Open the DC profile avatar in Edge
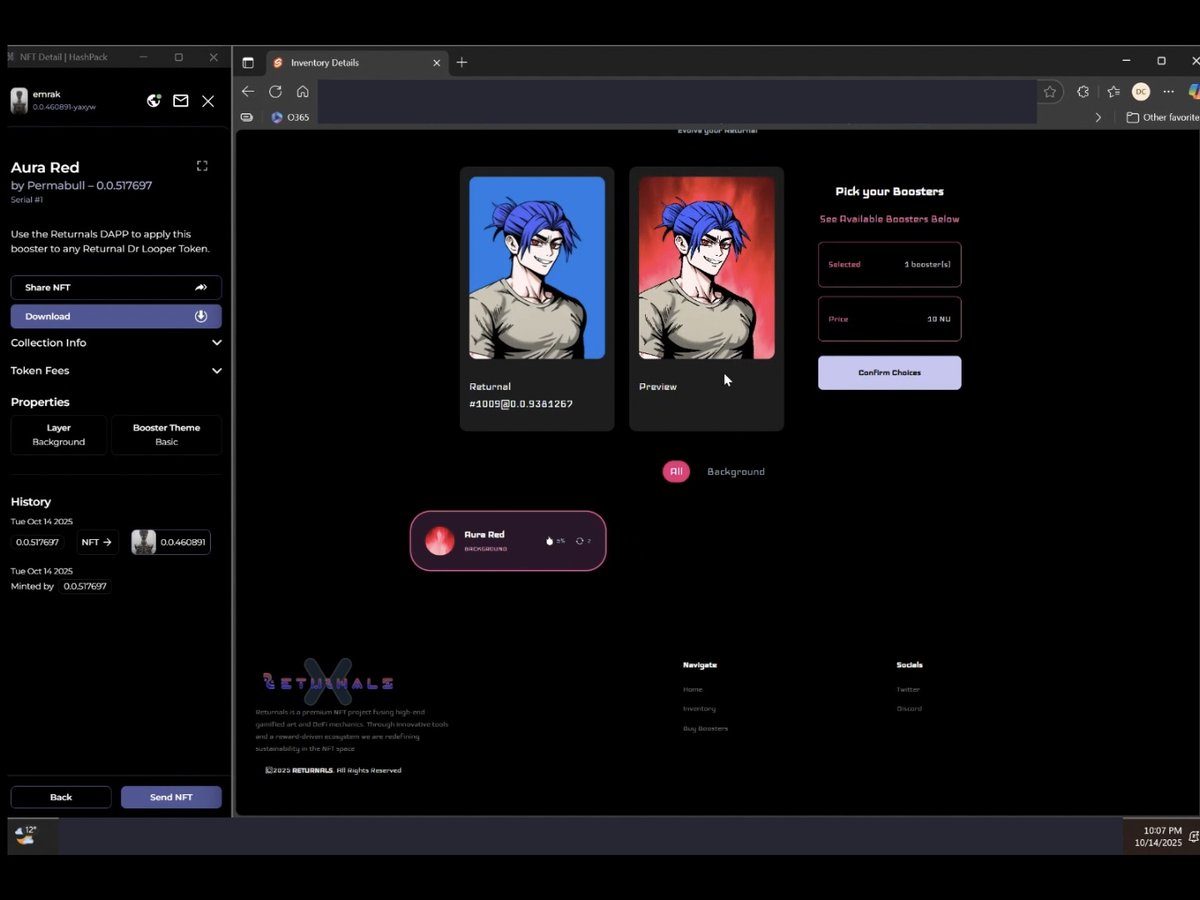 [1141, 91]
